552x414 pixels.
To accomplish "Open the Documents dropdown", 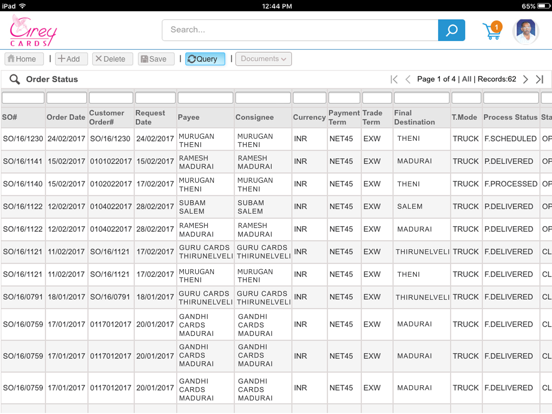I will [263, 59].
